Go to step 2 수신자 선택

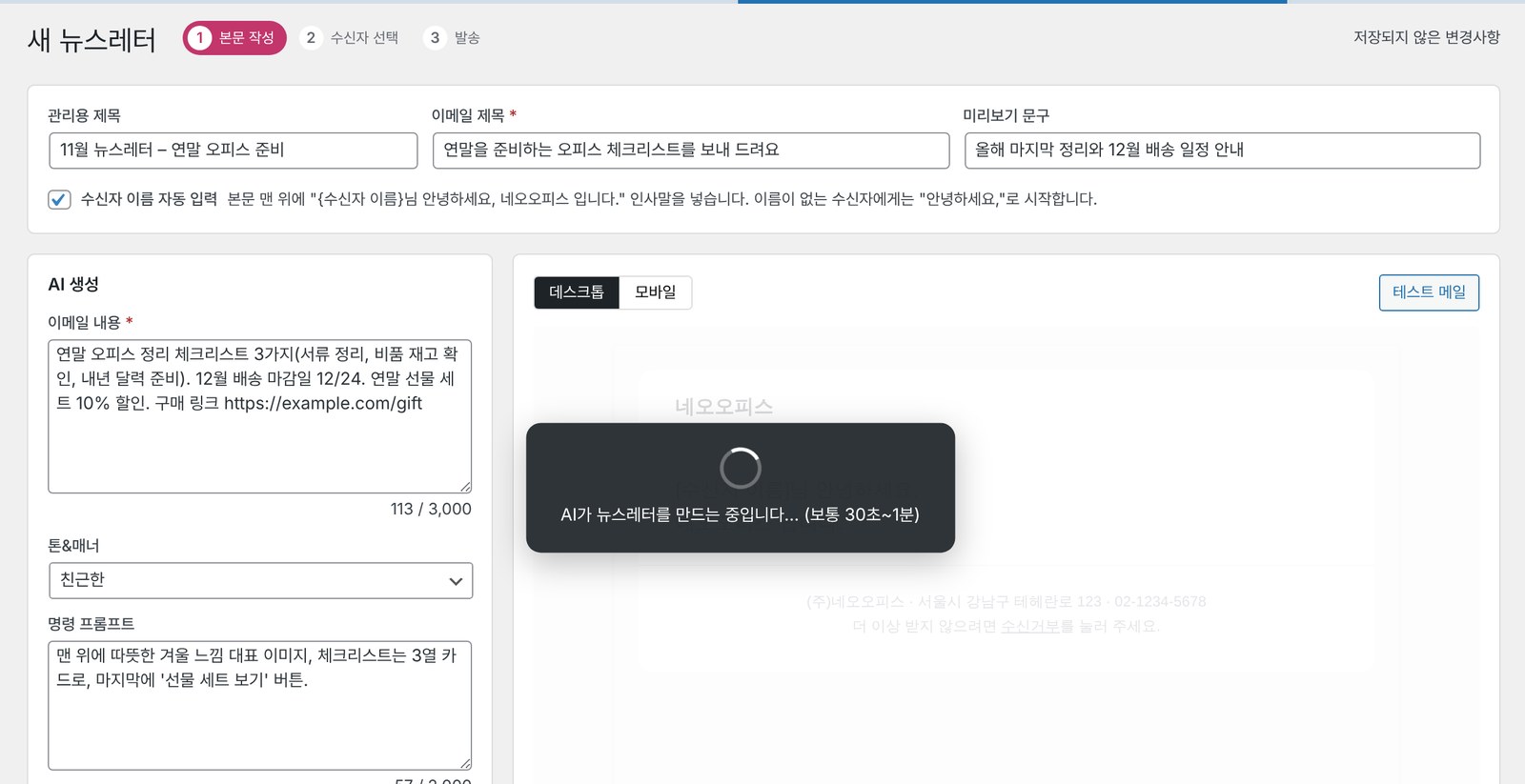tap(350, 38)
